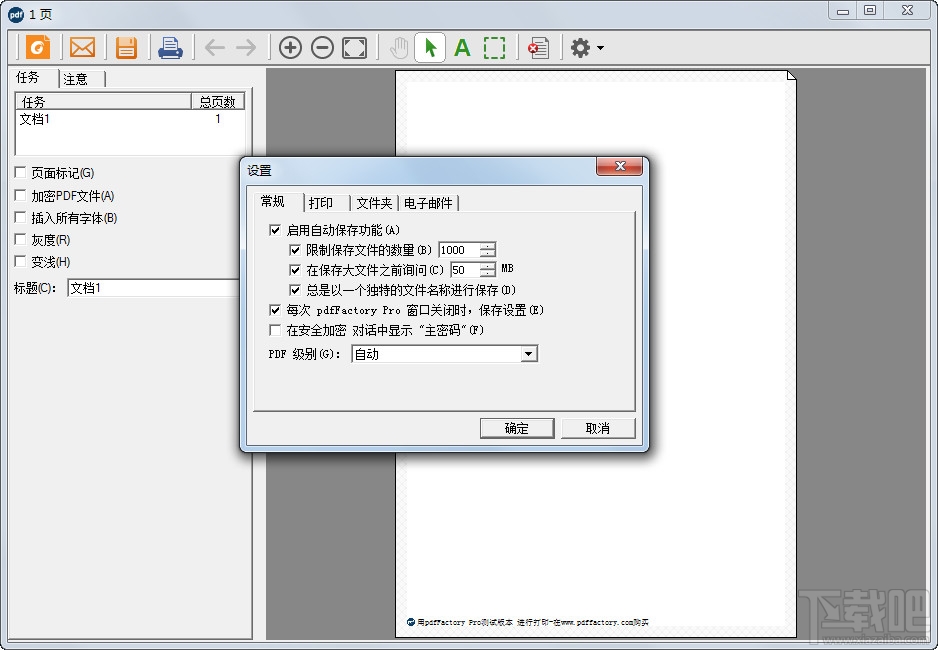Activate the Zoom Out magnifier icon
The width and height of the screenshot is (938, 650).
click(321, 47)
